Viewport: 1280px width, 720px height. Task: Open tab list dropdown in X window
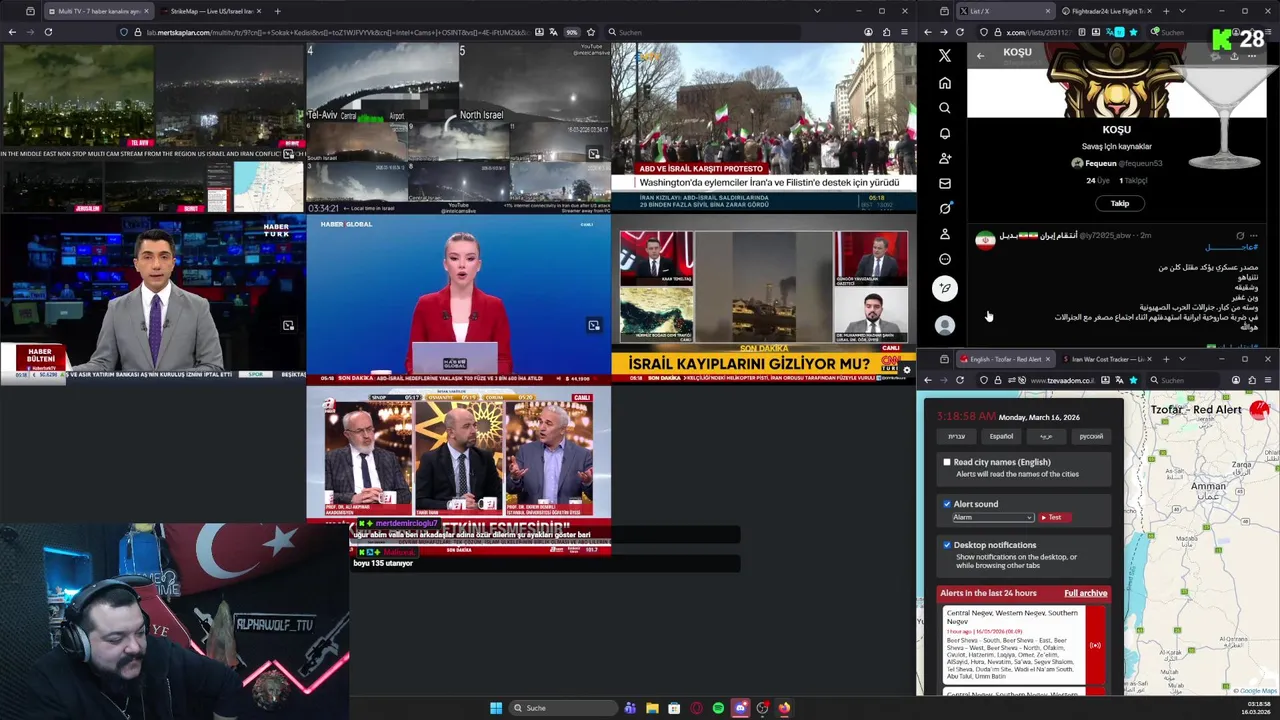pos(1182,11)
